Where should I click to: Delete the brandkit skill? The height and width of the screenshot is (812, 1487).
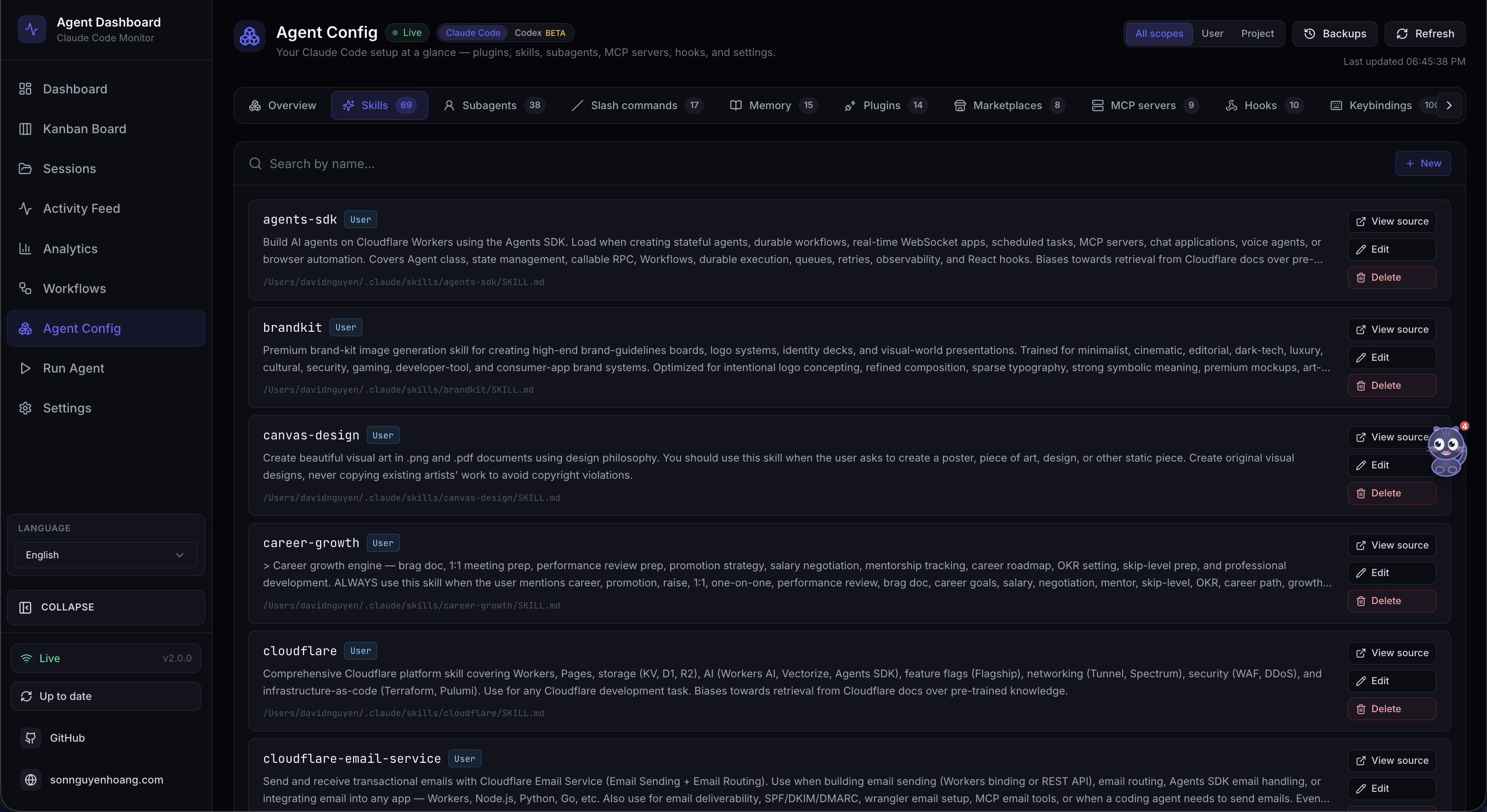[x=1392, y=385]
